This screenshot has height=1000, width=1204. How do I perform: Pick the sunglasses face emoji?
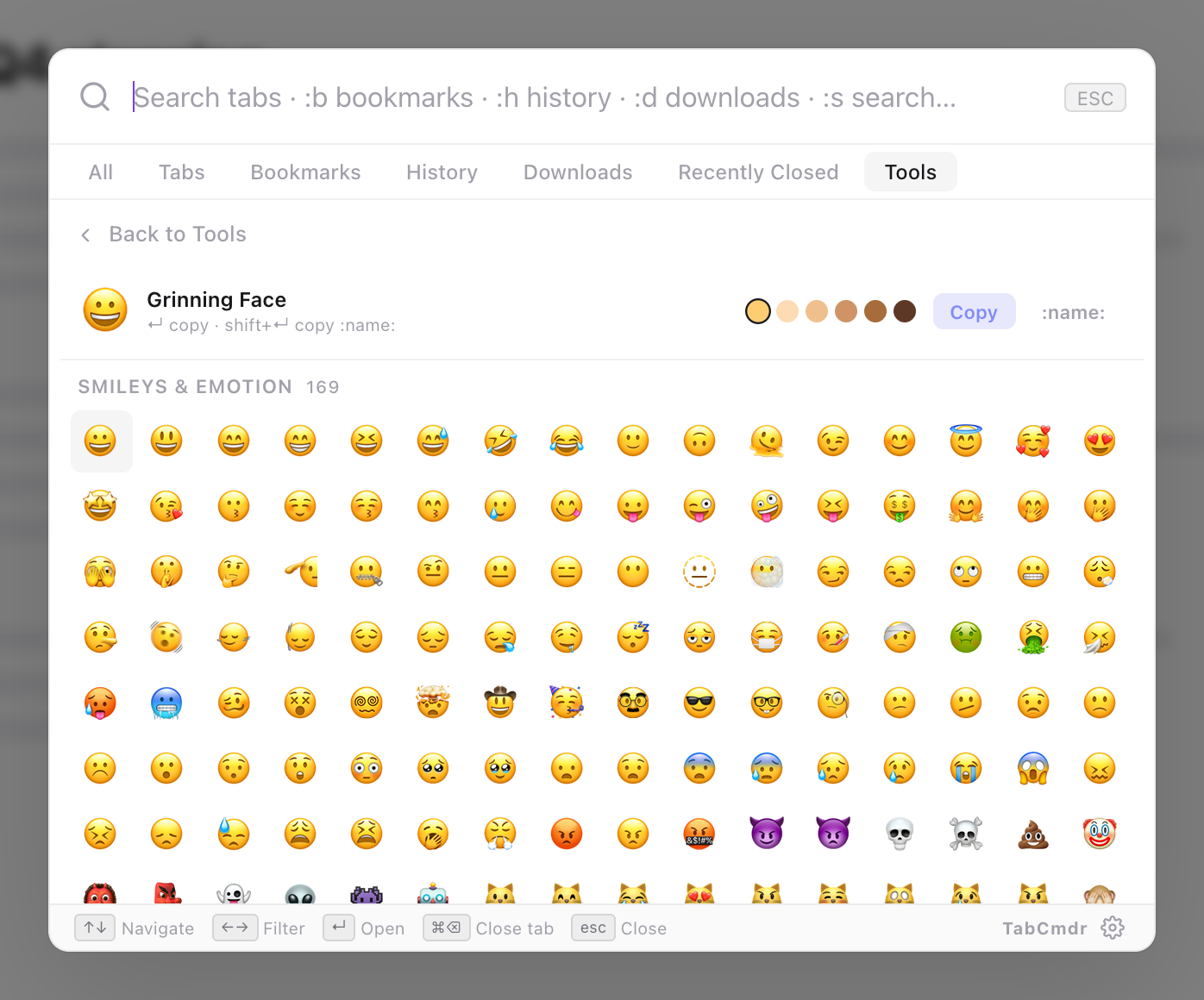click(699, 703)
